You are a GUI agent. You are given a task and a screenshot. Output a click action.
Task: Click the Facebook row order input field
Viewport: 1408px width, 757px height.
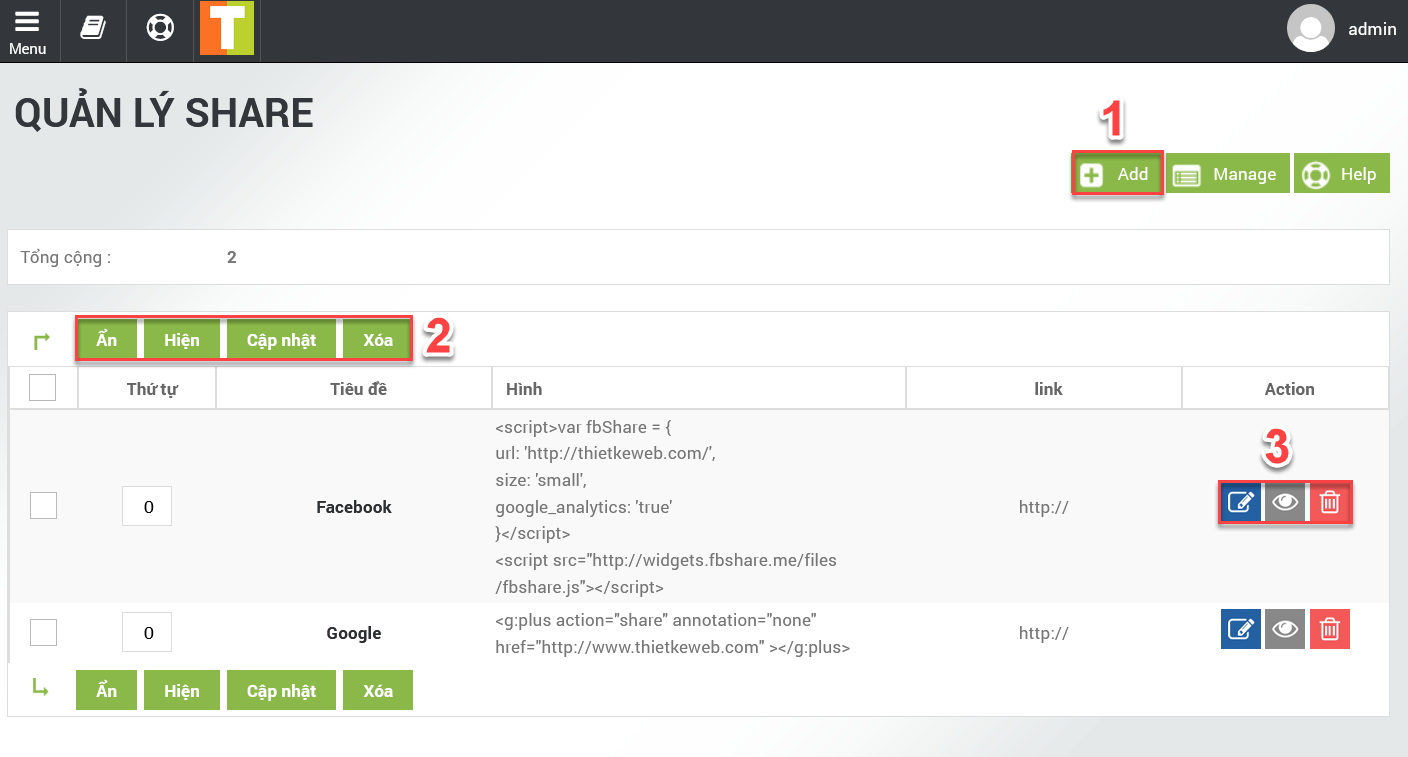tap(147, 506)
